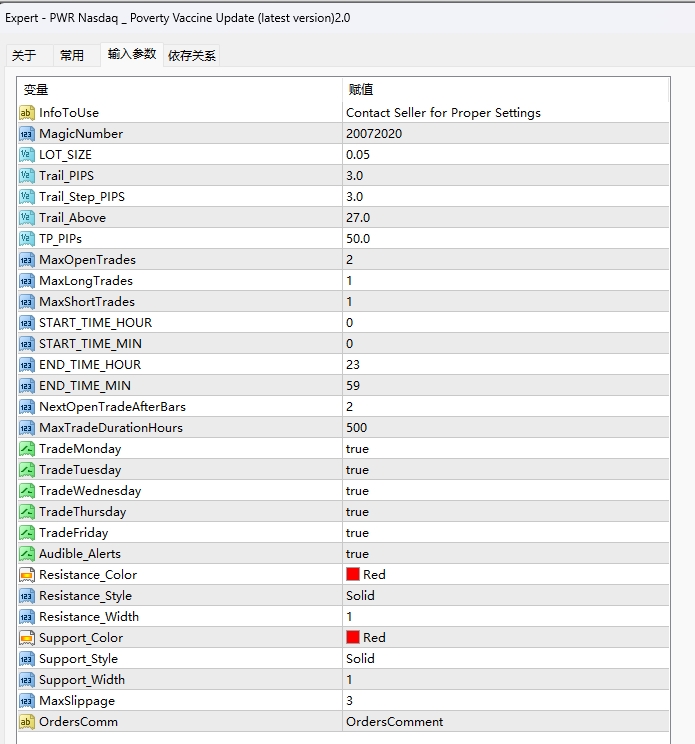Viewport: 695px width, 744px height.
Task: Open the 关于 tab
Action: (x=24, y=56)
